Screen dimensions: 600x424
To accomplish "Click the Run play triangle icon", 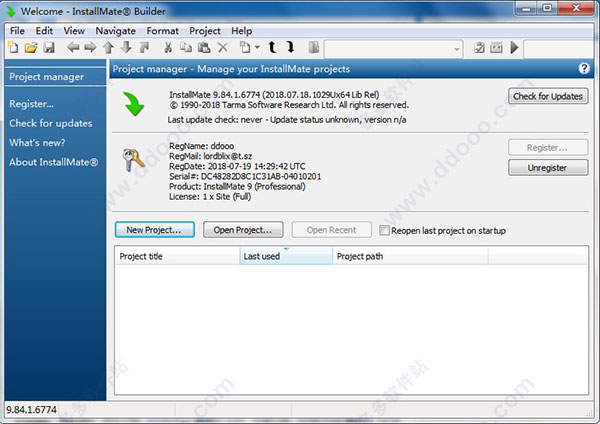I will pos(514,48).
